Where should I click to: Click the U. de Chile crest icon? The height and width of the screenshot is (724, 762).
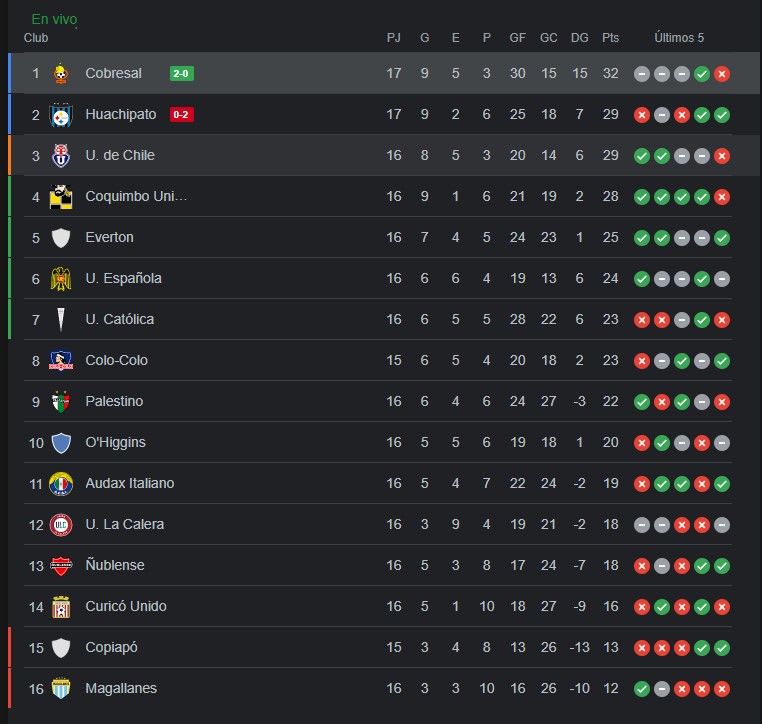(61, 155)
